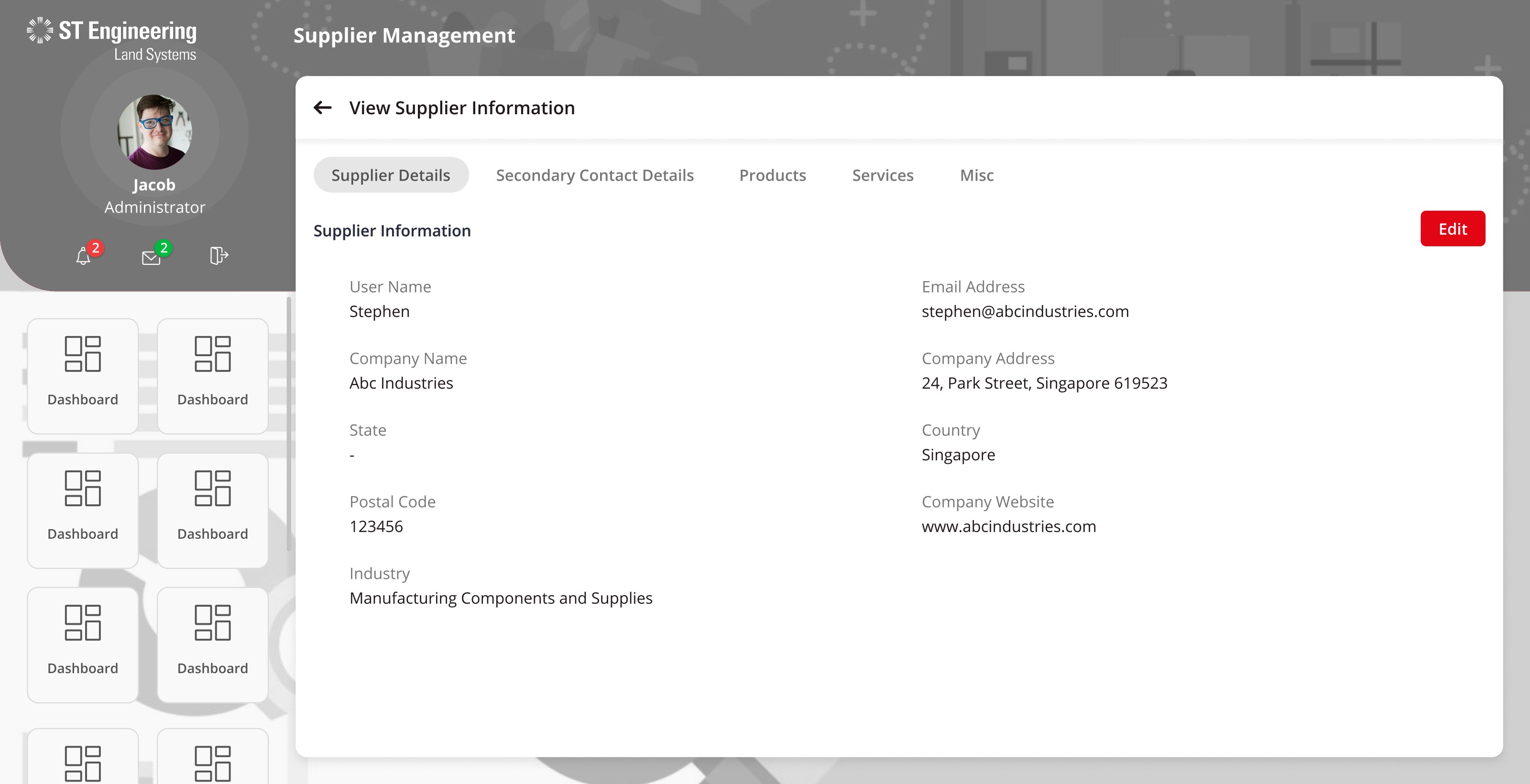Click the country value Singapore
Image resolution: width=1530 pixels, height=784 pixels.
[x=958, y=455]
